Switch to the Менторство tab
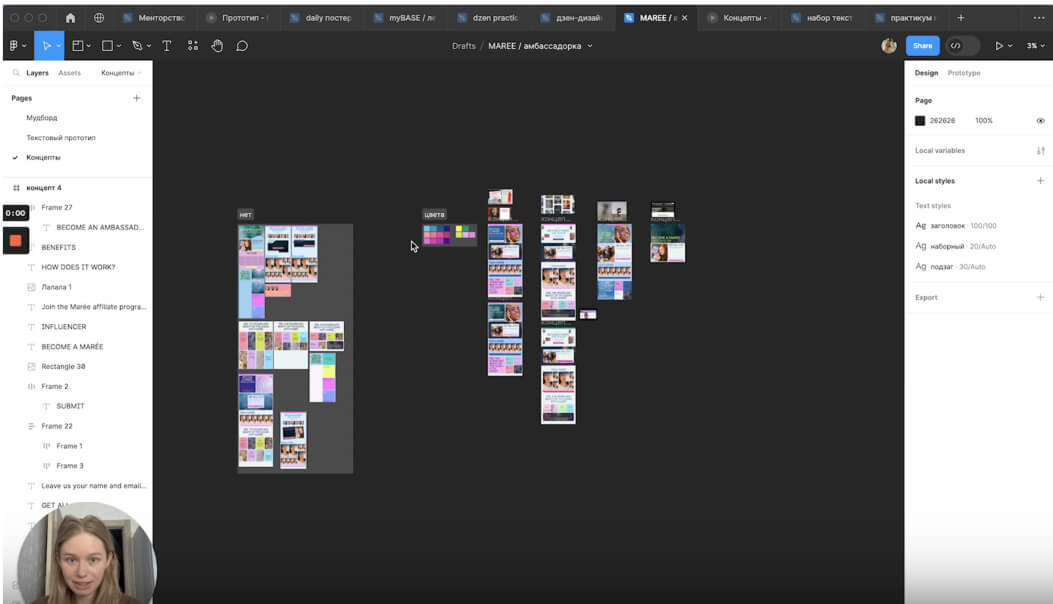Screen dimensions: 1053x604 click(154, 17)
